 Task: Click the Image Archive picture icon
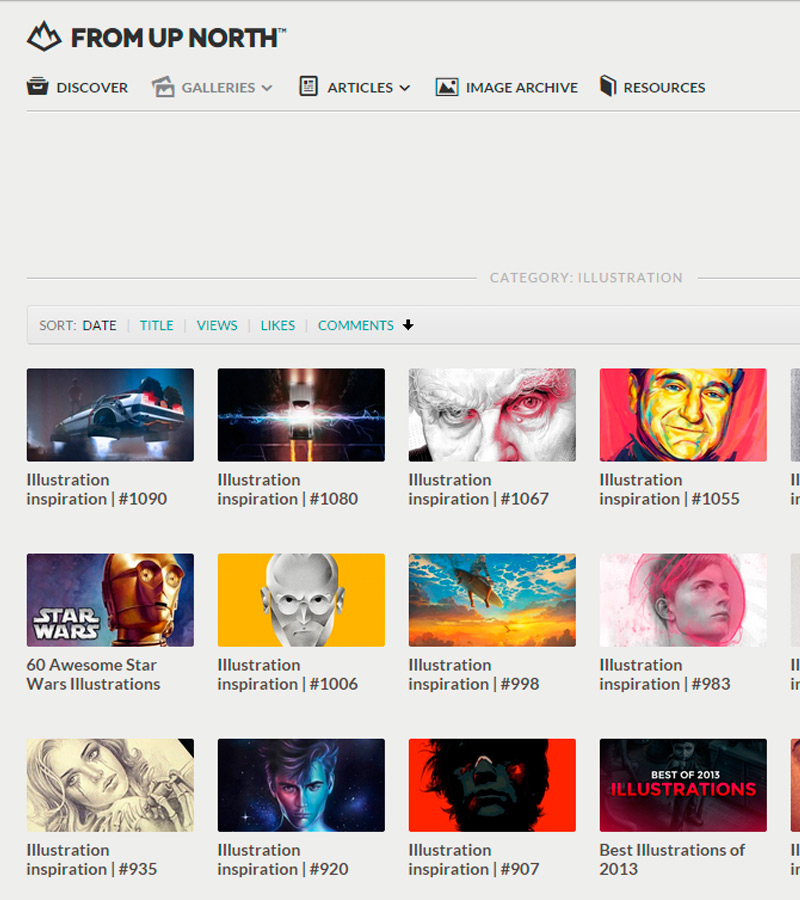447,87
